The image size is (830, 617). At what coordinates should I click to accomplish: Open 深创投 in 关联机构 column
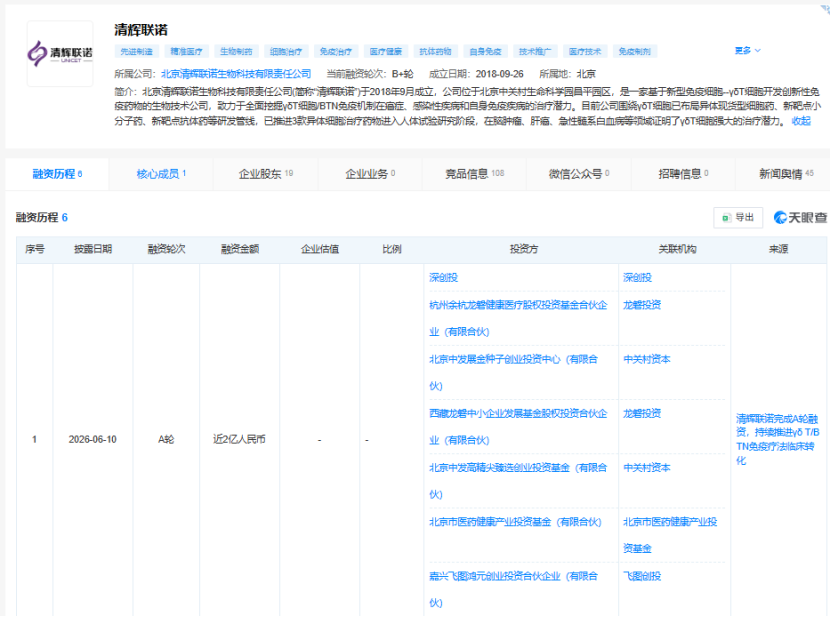coord(637,278)
